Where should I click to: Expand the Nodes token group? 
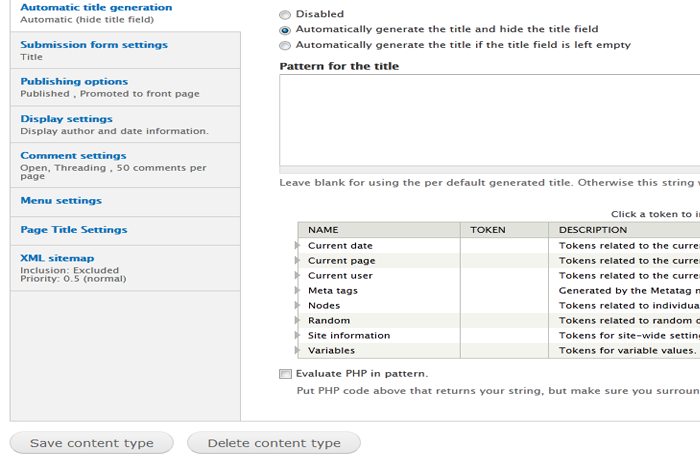click(x=297, y=305)
